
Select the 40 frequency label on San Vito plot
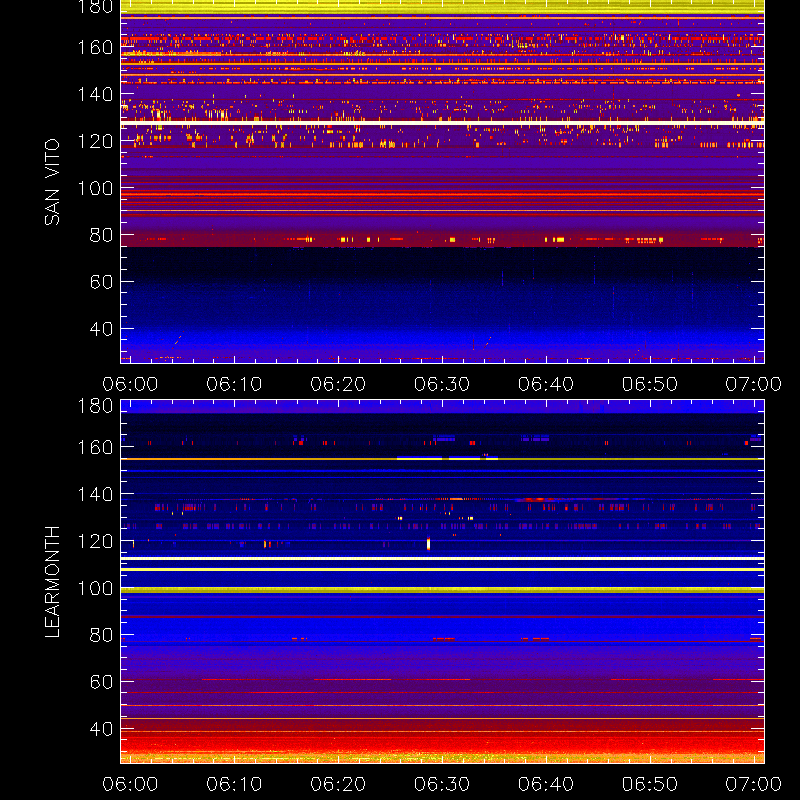pos(101,329)
